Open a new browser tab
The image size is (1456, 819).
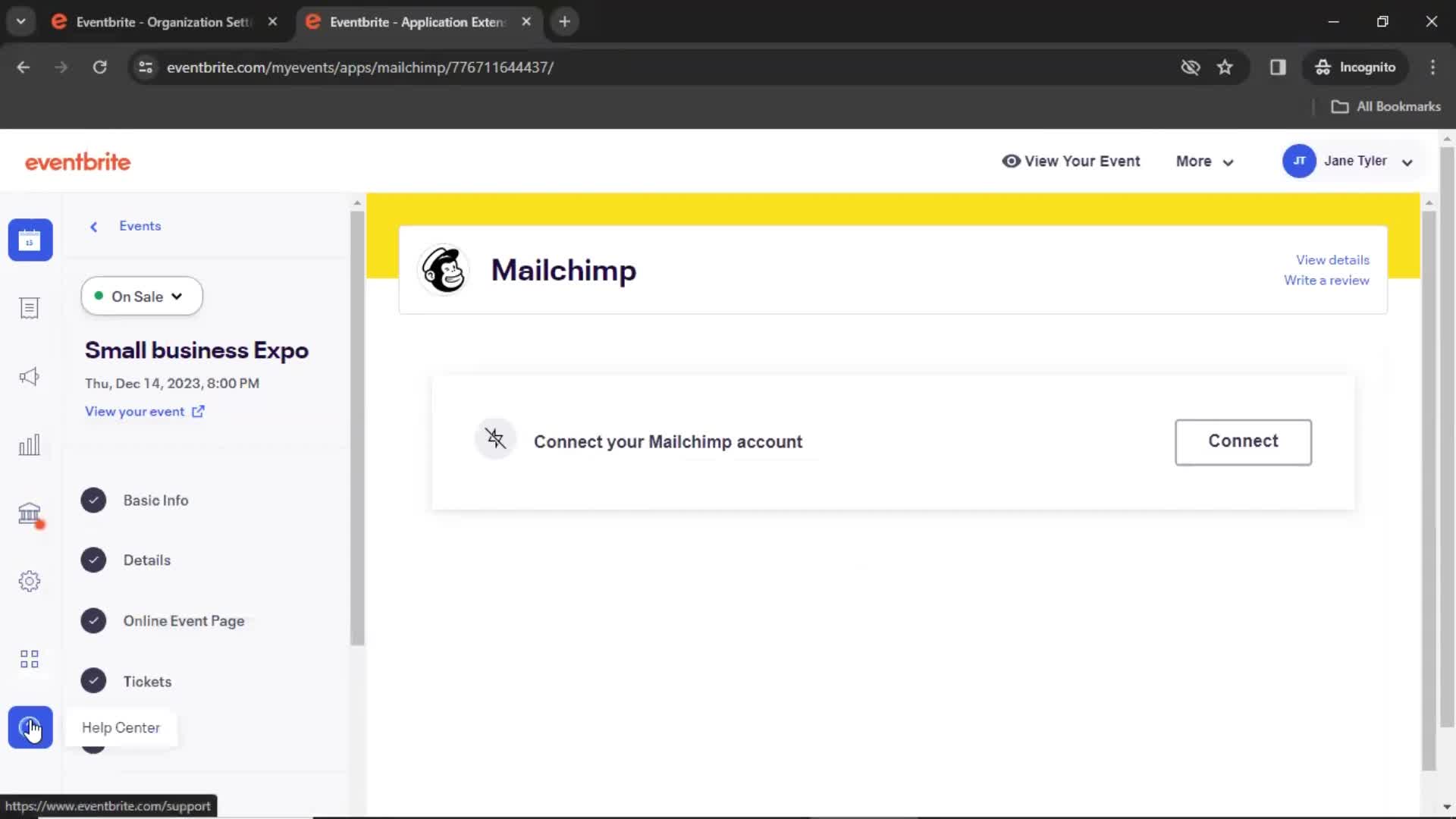tap(564, 22)
